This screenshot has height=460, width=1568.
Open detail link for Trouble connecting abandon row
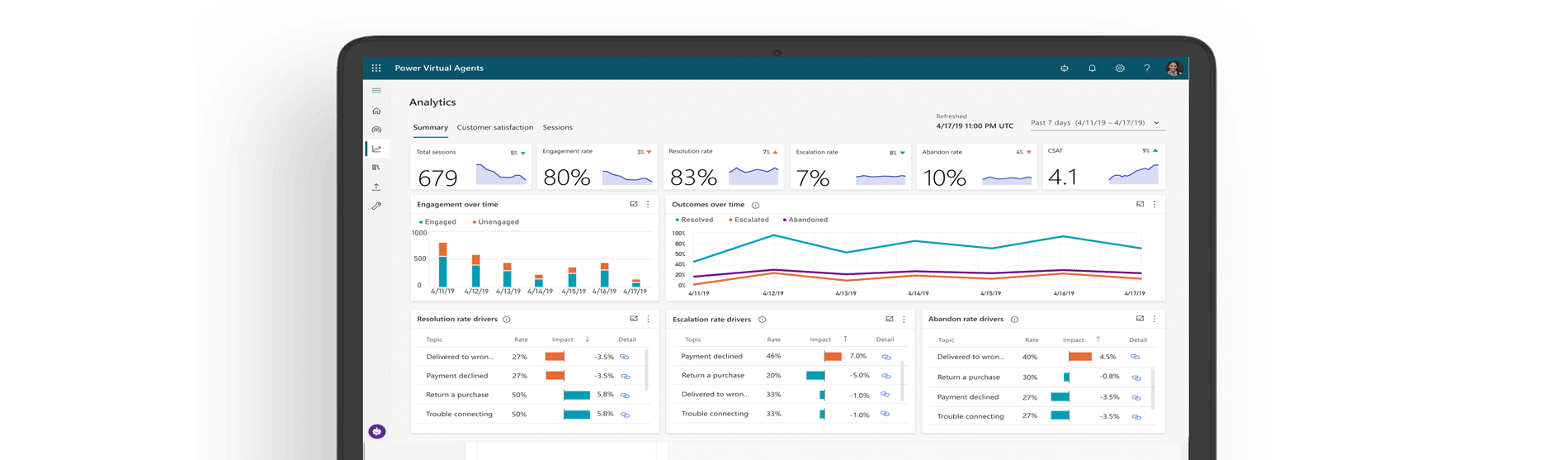point(1136,417)
